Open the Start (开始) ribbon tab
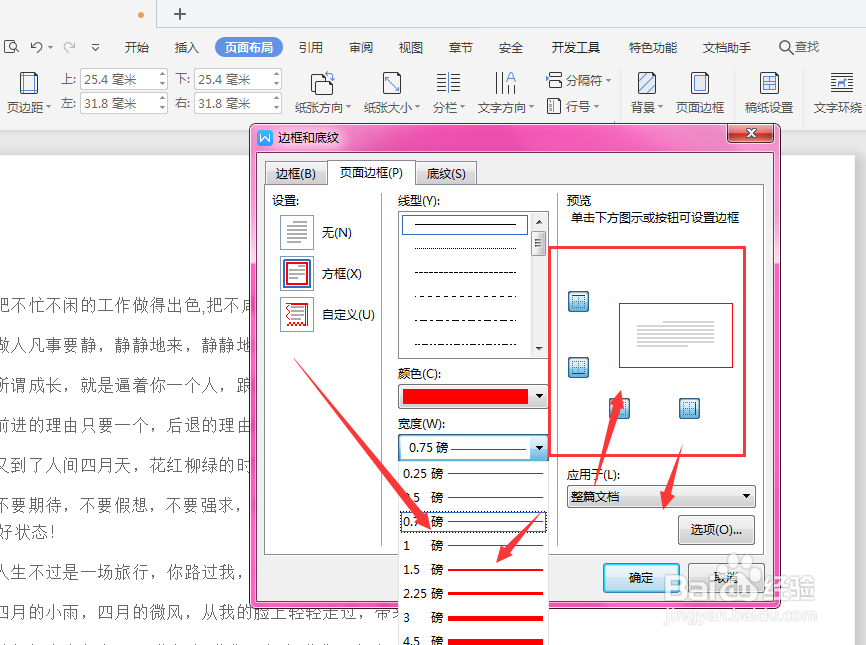This screenshot has width=866, height=645. (136, 47)
